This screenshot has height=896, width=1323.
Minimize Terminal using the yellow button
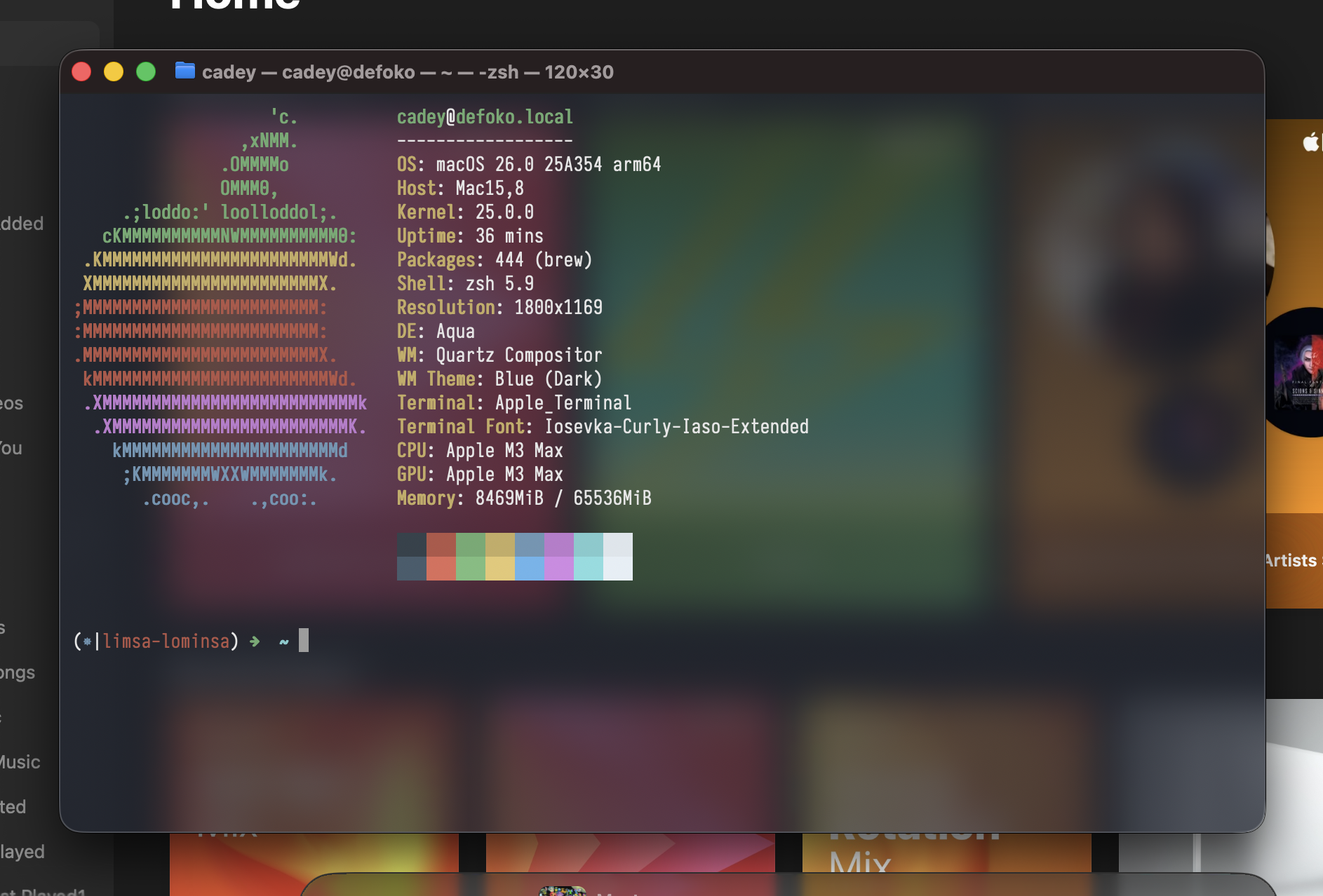[114, 72]
